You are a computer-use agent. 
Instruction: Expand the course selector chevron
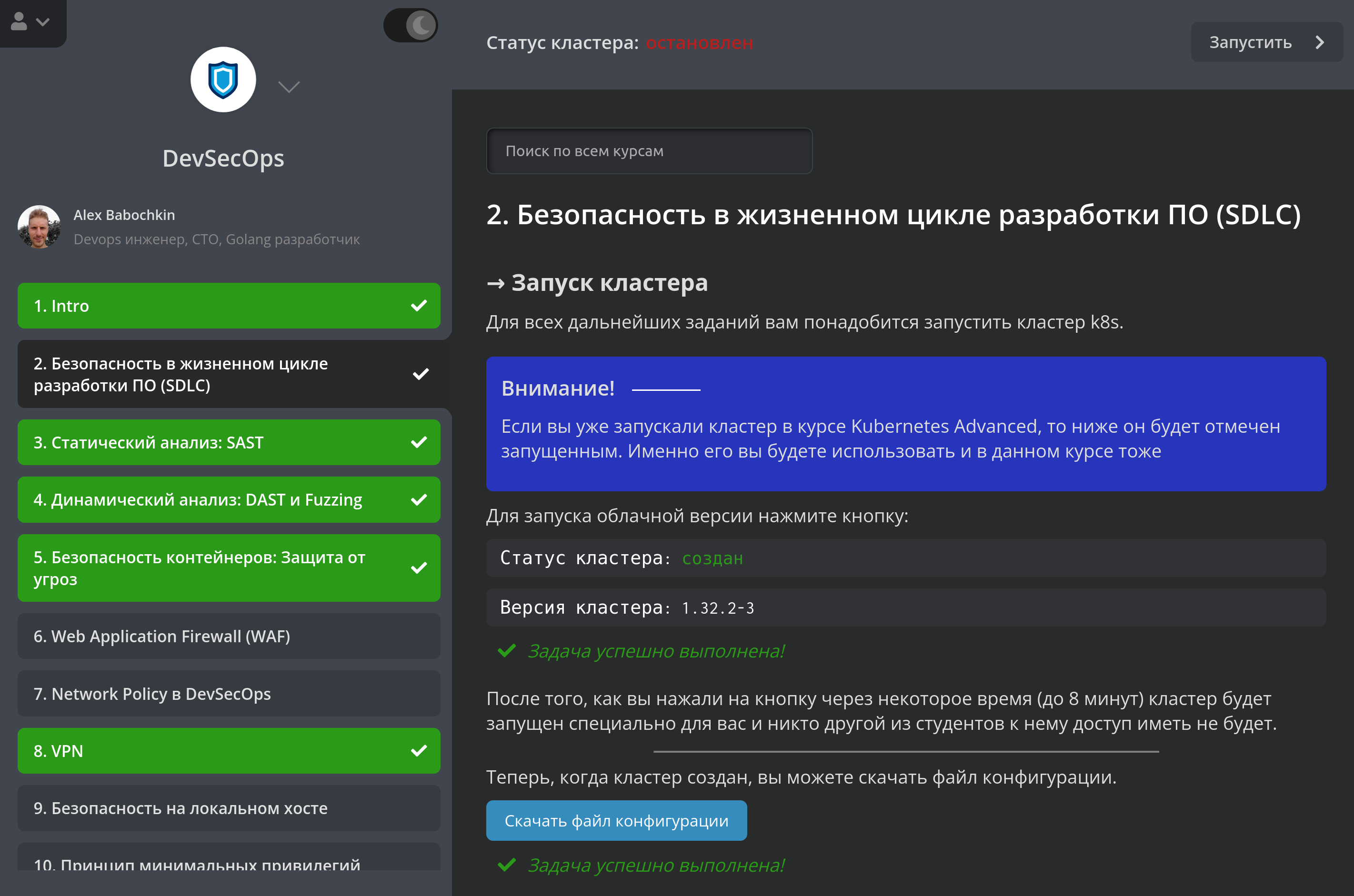[289, 87]
